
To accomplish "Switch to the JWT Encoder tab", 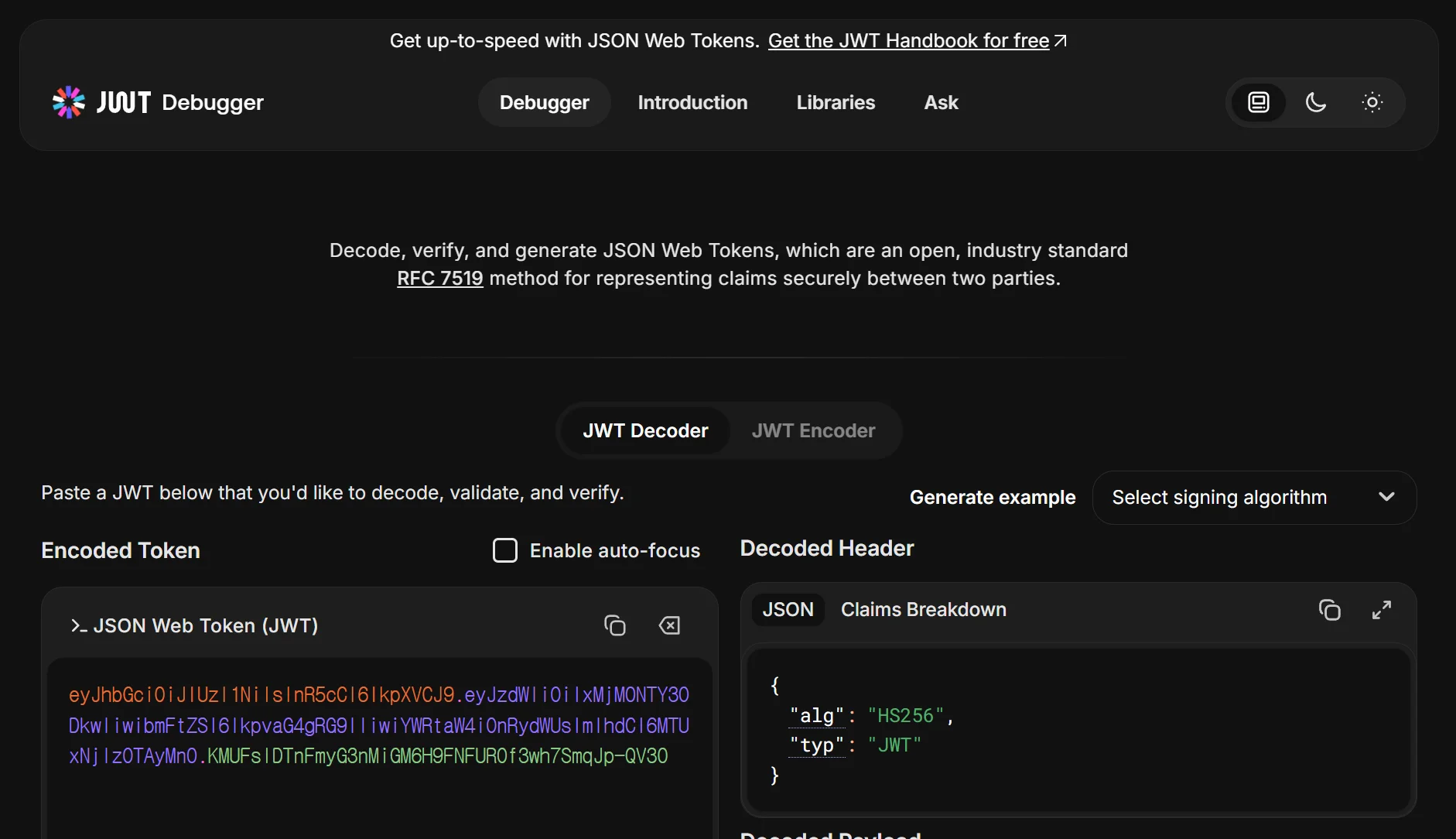I will (x=813, y=430).
